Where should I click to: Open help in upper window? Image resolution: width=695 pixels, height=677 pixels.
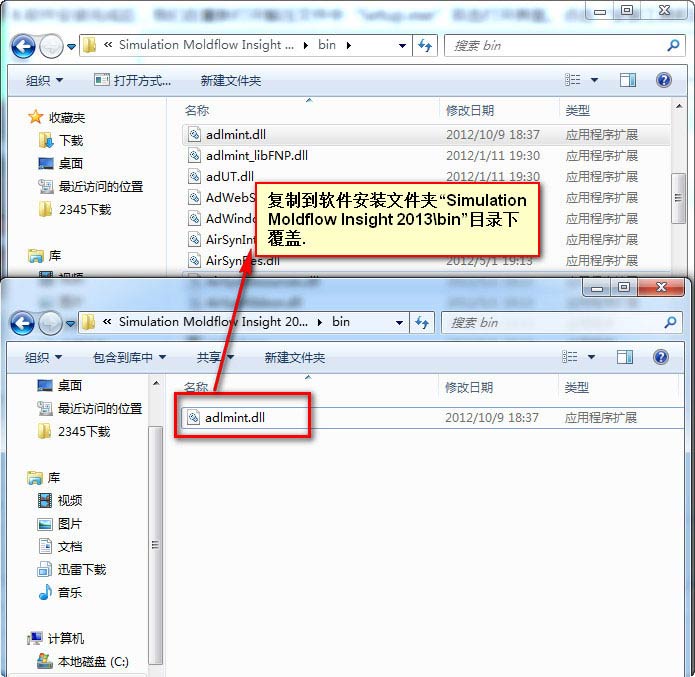(664, 80)
